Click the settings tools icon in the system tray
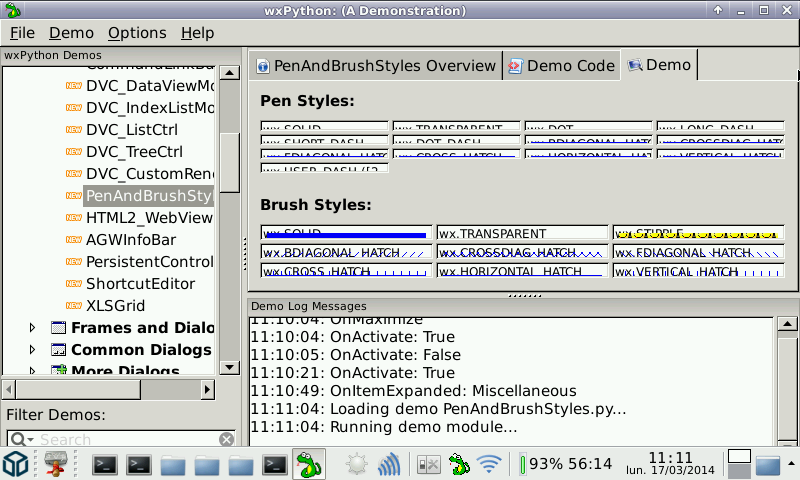The image size is (800, 480). 428,464
